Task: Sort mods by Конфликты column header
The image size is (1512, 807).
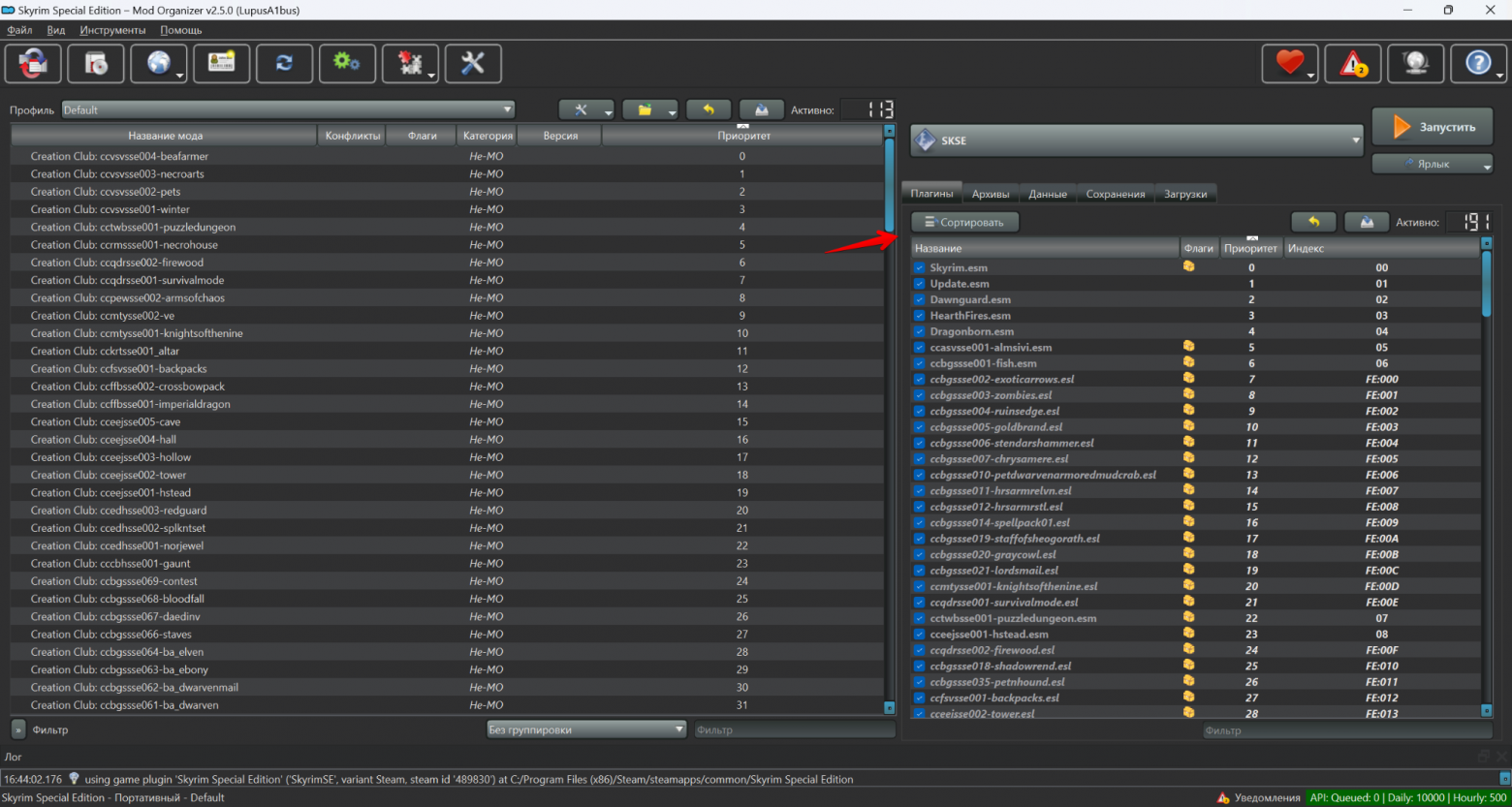Action: pos(353,136)
